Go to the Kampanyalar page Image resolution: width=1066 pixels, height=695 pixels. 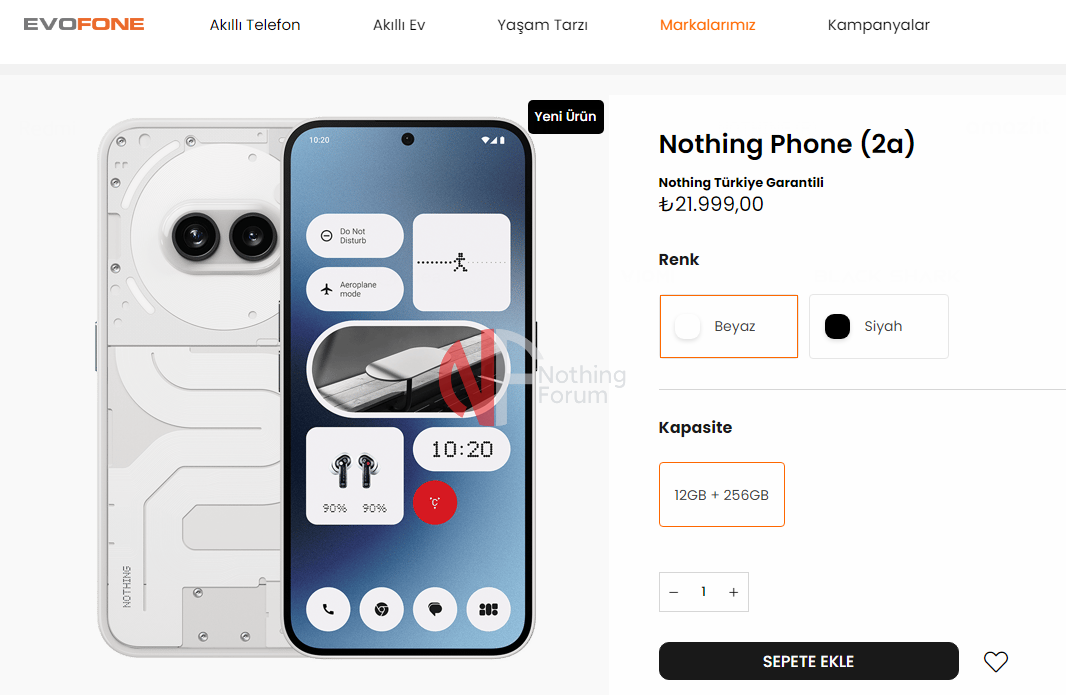coord(878,25)
